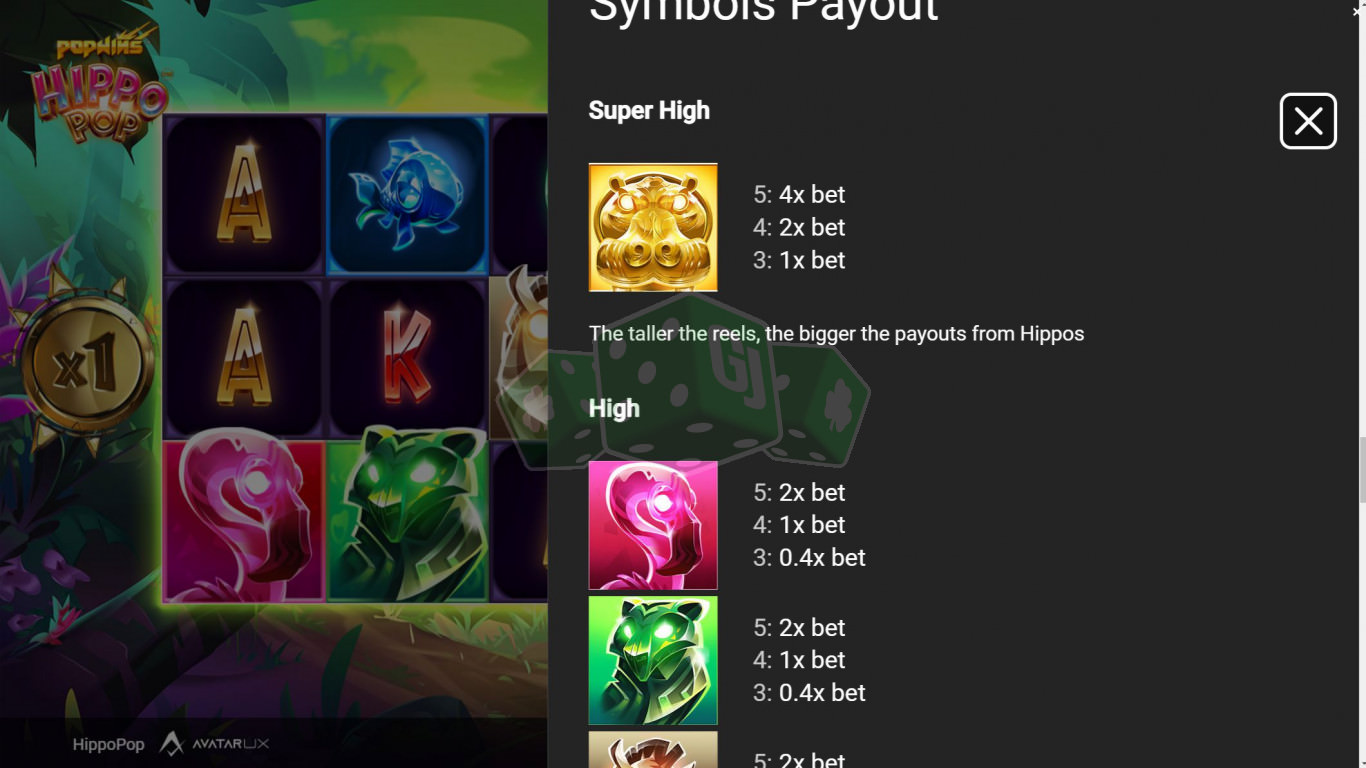Click the Super High section heading

click(649, 110)
